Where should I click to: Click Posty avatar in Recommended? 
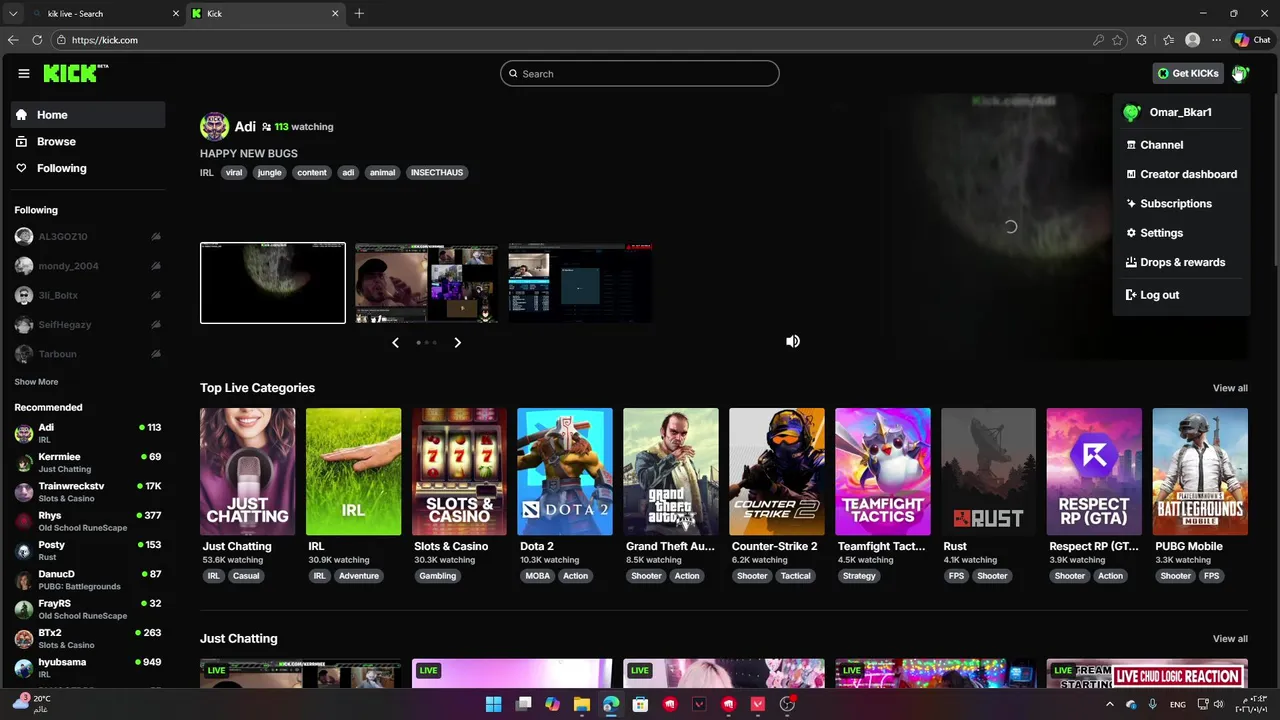pyautogui.click(x=24, y=551)
